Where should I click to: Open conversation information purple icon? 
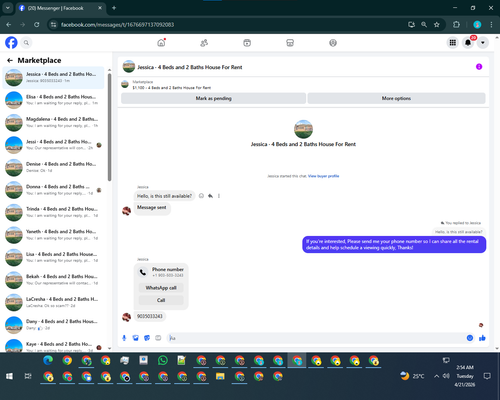[x=479, y=67]
